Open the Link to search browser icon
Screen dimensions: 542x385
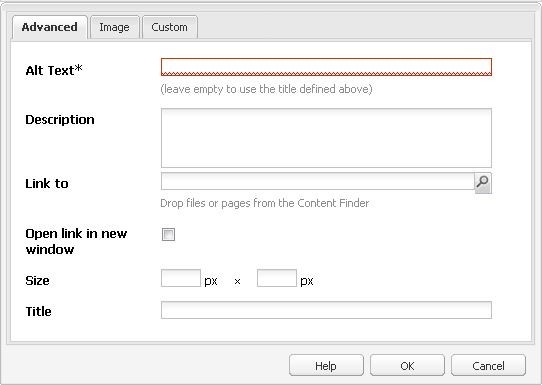pyautogui.click(x=483, y=183)
